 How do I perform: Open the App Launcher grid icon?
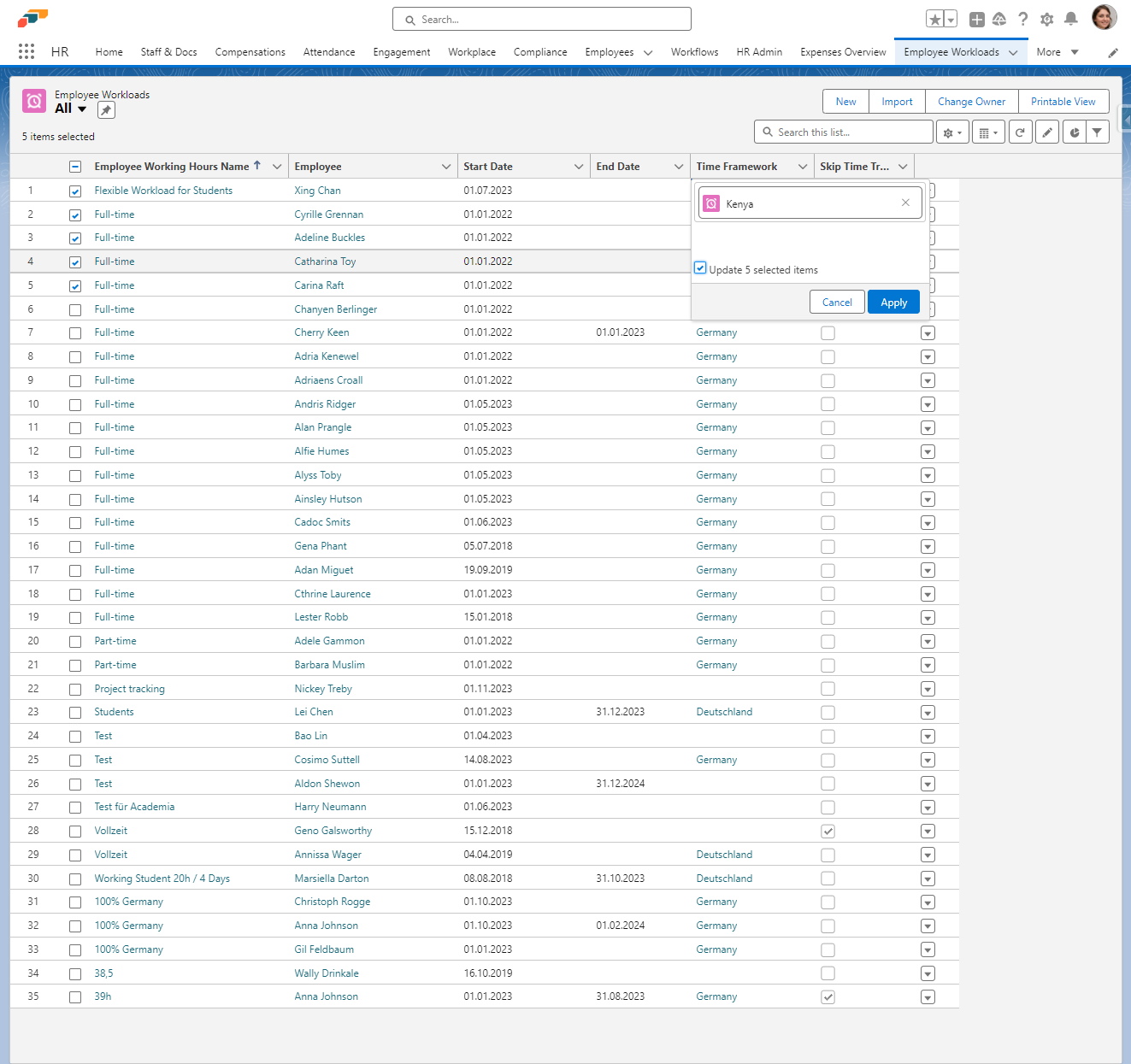(27, 51)
